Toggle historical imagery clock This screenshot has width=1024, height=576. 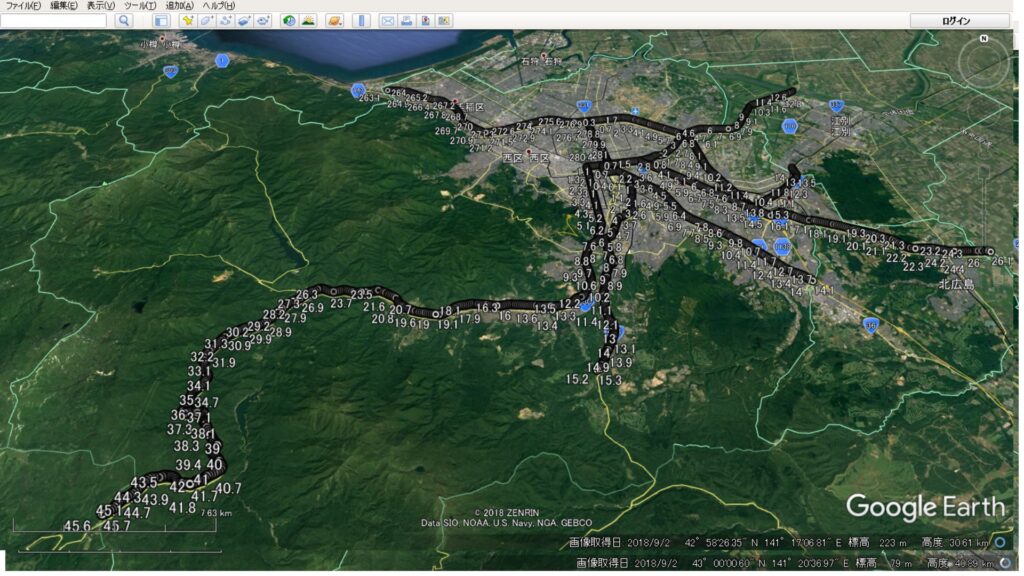tap(289, 20)
